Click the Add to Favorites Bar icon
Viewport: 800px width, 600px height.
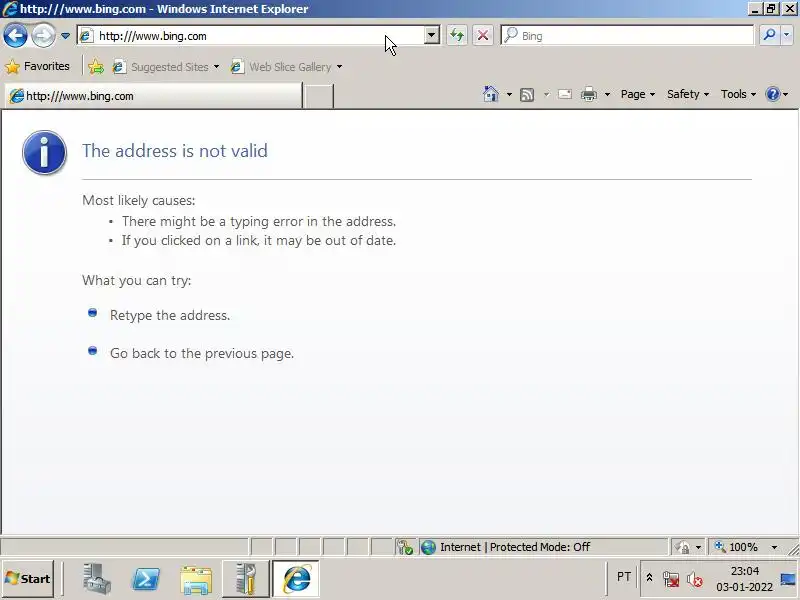coord(95,67)
